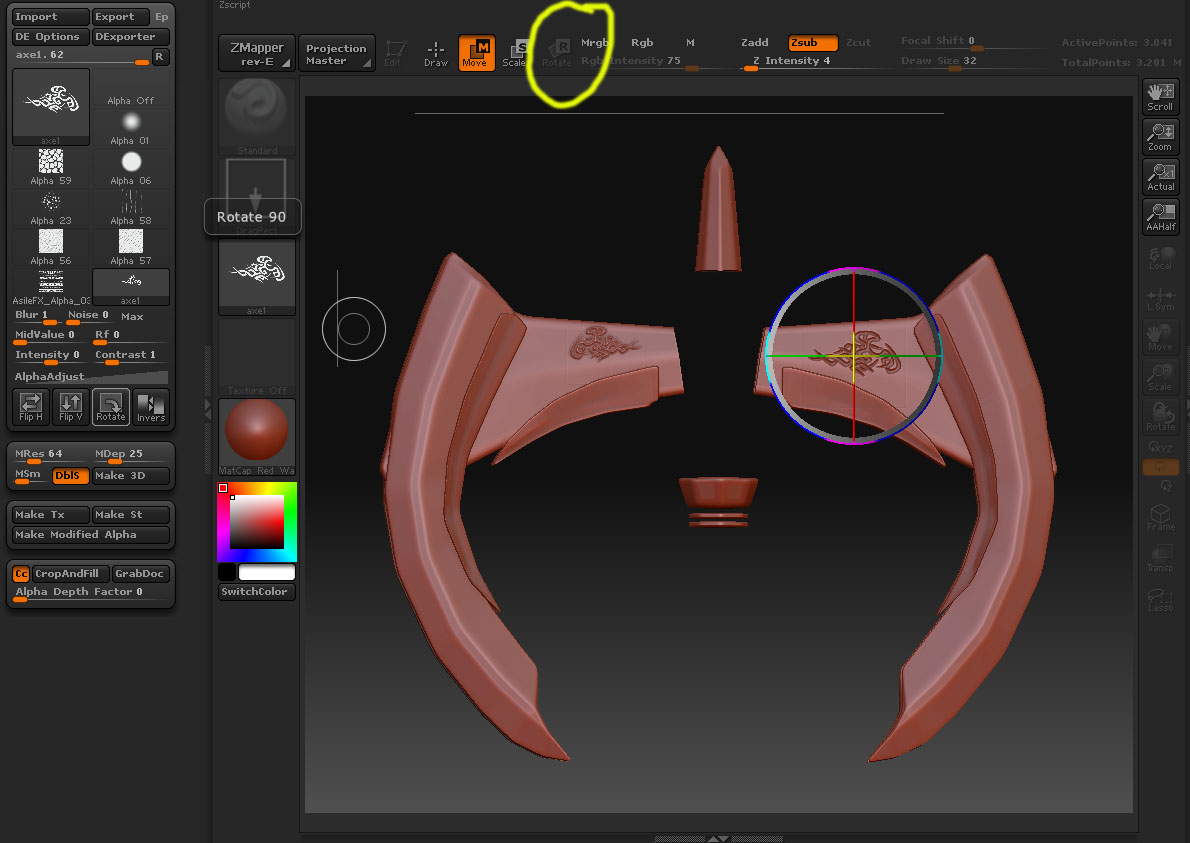The image size is (1190, 843).
Task: Toggle the Zadd mode
Action: 754,42
